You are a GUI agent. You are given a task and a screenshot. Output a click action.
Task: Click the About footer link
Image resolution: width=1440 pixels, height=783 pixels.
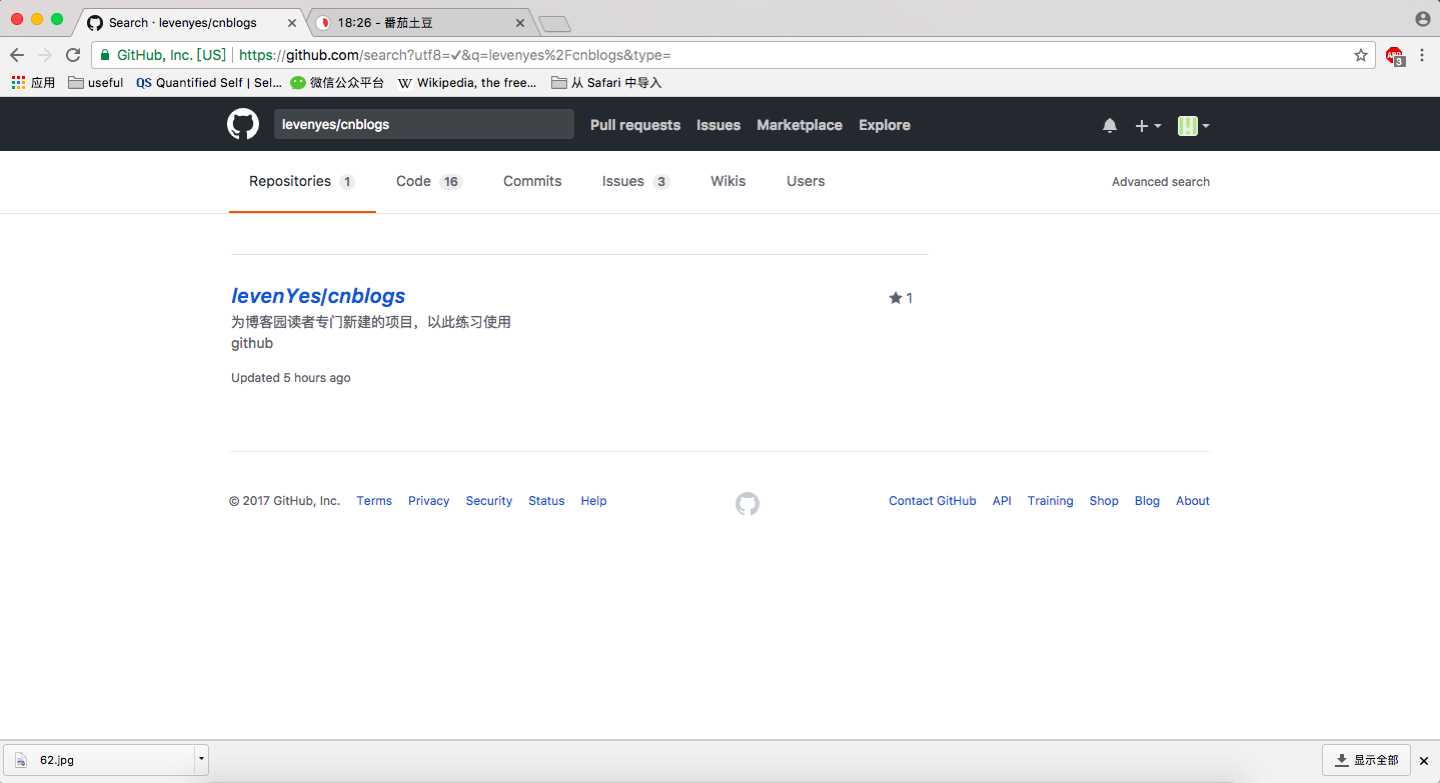[x=1193, y=501]
